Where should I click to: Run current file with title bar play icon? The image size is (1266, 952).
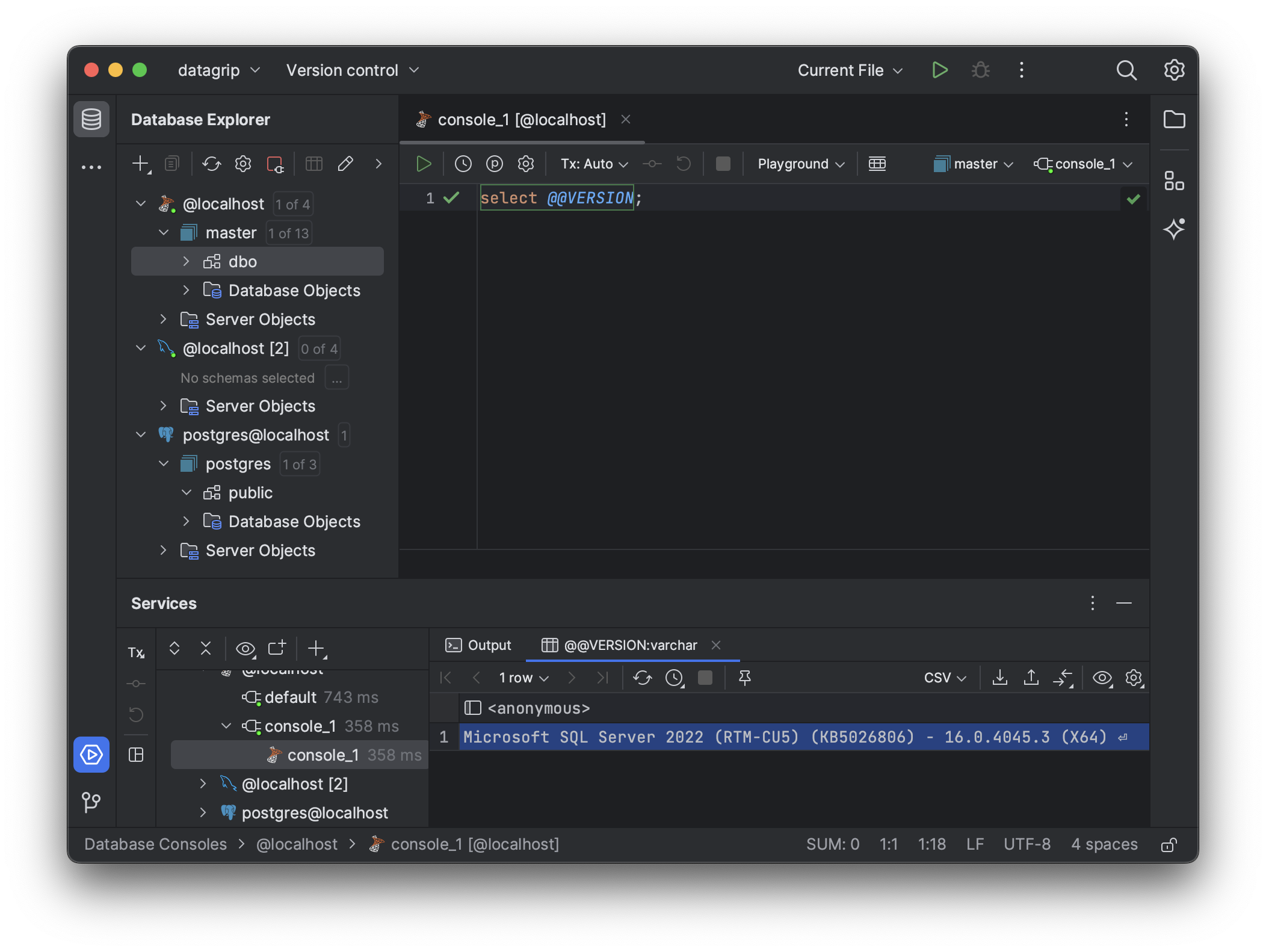pos(940,70)
